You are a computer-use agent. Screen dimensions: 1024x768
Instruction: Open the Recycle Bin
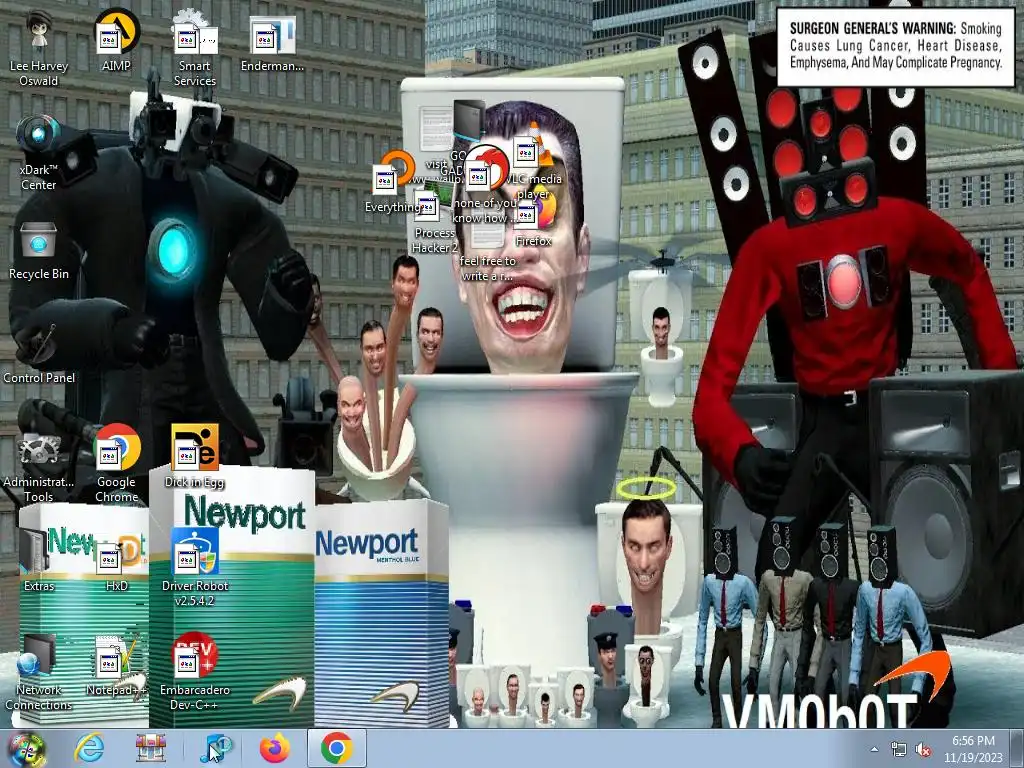tap(39, 250)
